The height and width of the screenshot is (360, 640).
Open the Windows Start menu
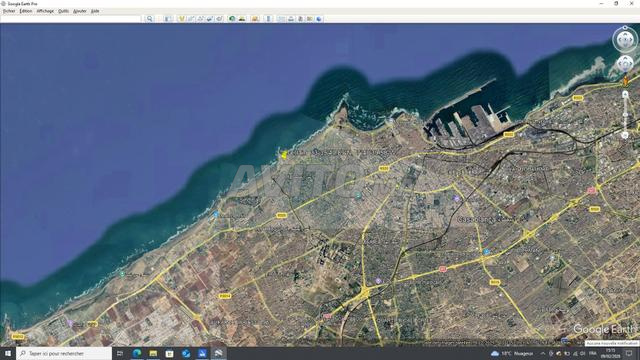tap(8, 353)
